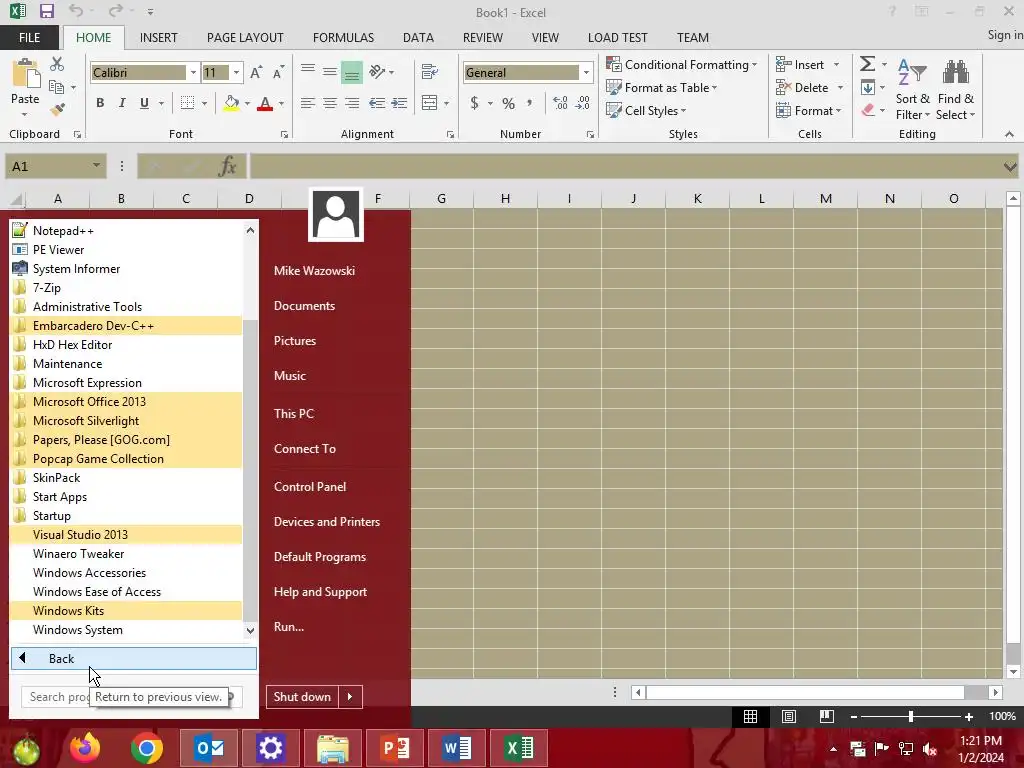Toggle Align Left
The height and width of the screenshot is (768, 1024).
[x=308, y=103]
